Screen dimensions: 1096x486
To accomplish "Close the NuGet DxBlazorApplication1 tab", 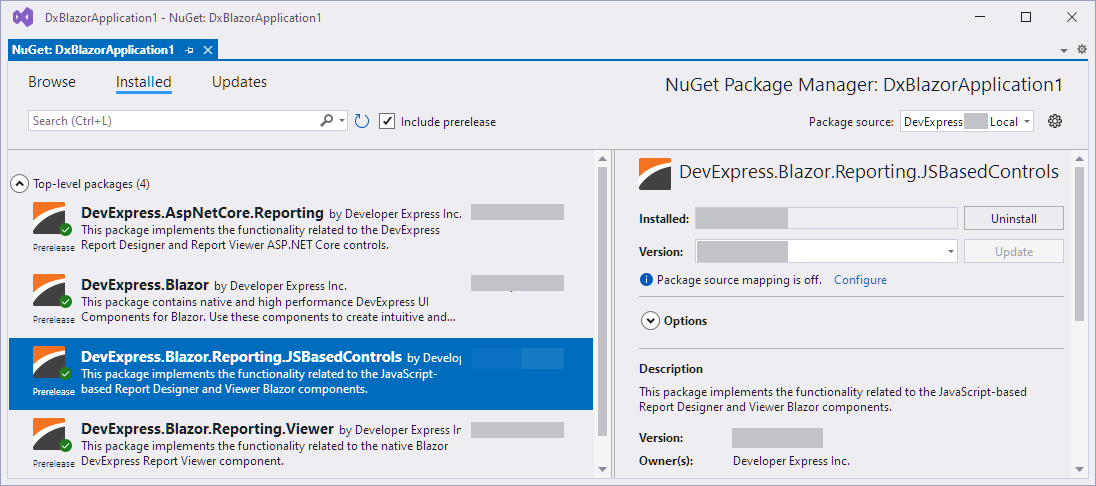I will click(208, 50).
